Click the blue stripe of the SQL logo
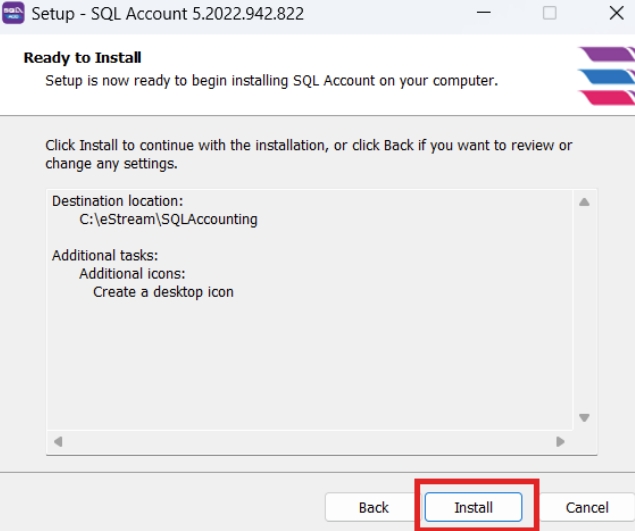The height and width of the screenshot is (531, 635). coord(607,76)
